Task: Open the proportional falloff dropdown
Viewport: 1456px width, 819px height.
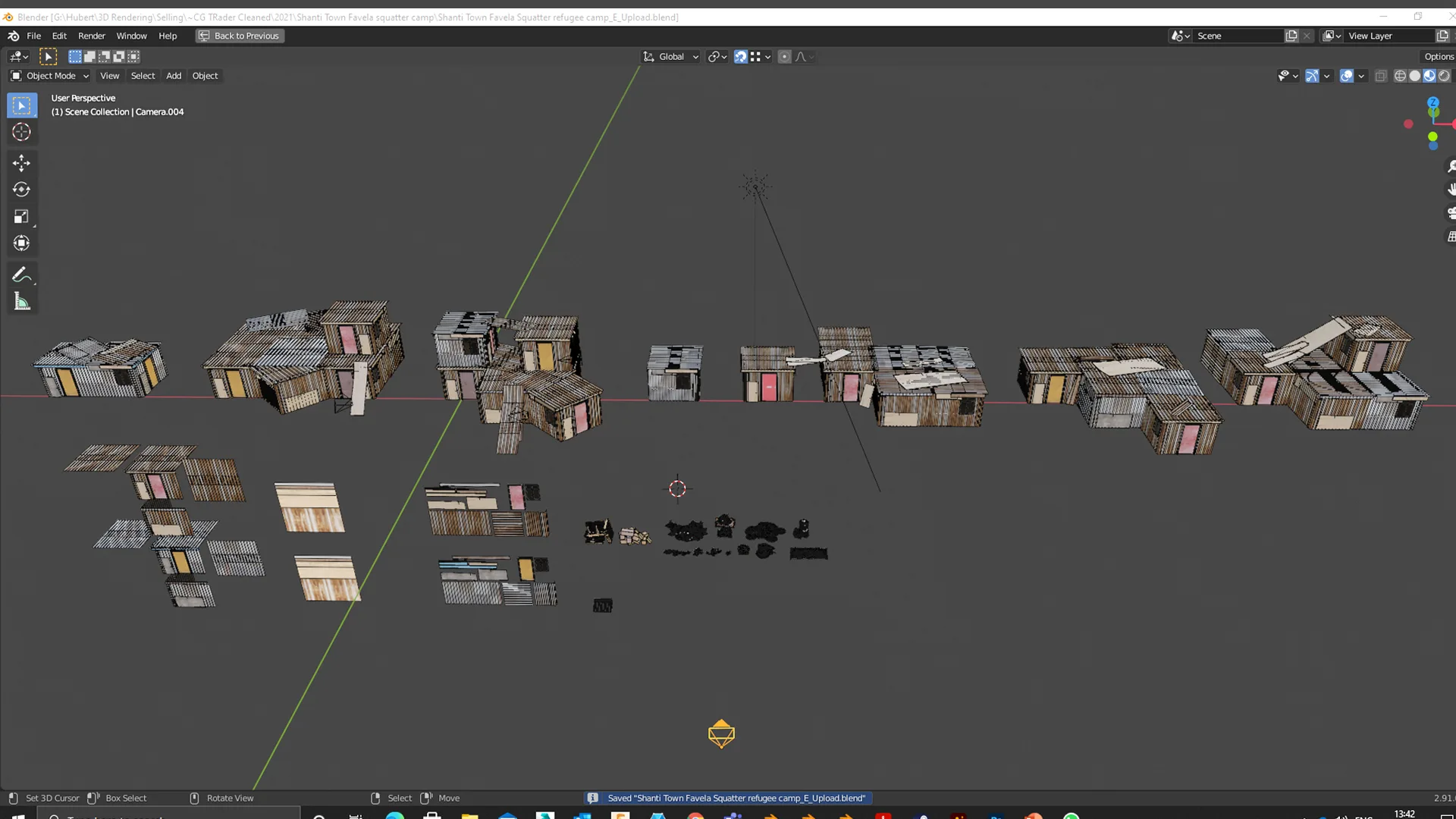Action: [805, 57]
